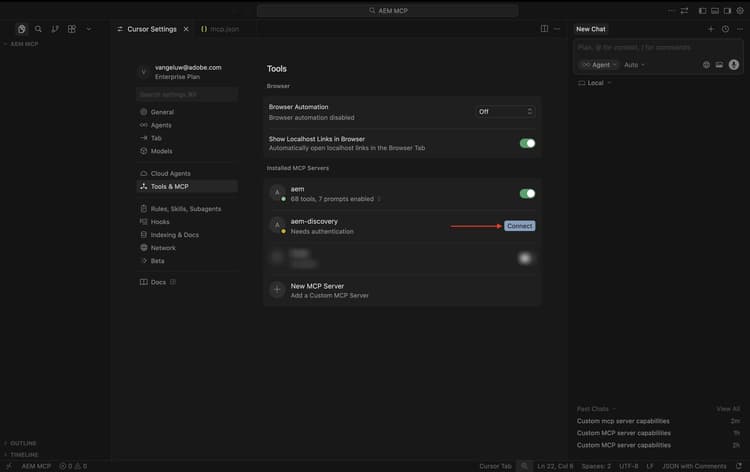750x472 pixels.
Task: Toggle the secondary sidebar layout icon
Action: 727,11
